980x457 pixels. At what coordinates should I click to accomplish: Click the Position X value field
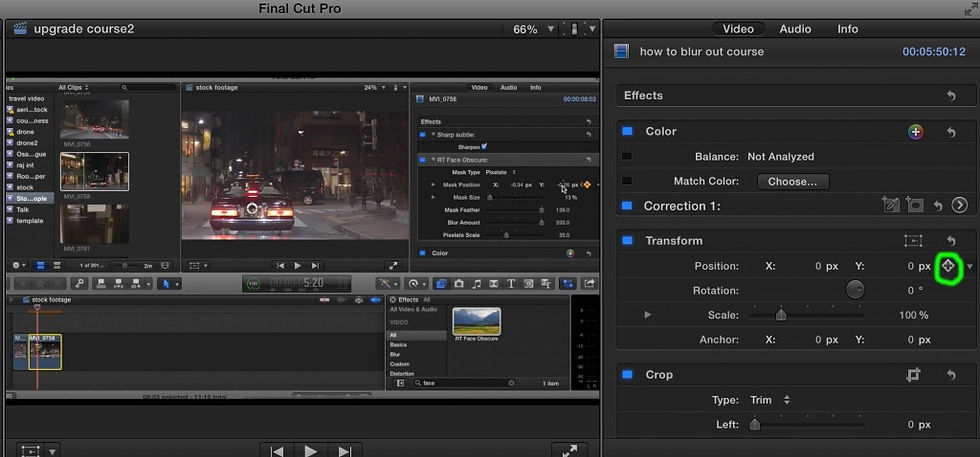pyautogui.click(x=826, y=266)
